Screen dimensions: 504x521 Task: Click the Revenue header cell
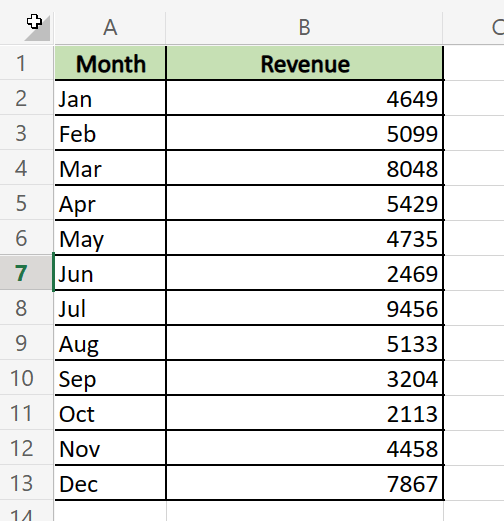pos(304,63)
